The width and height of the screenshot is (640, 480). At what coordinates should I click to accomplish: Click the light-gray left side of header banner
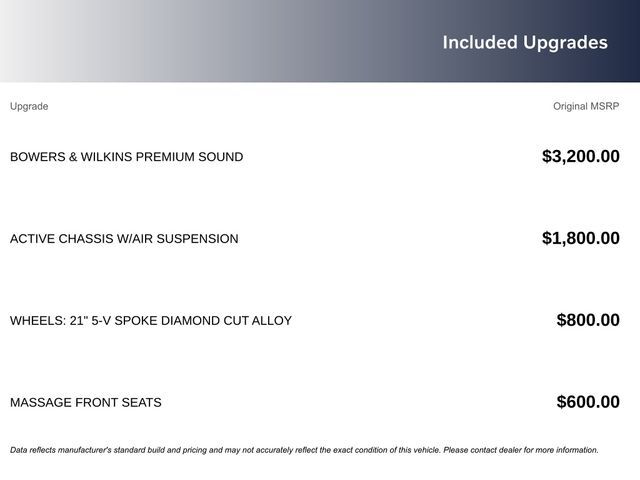60,42
